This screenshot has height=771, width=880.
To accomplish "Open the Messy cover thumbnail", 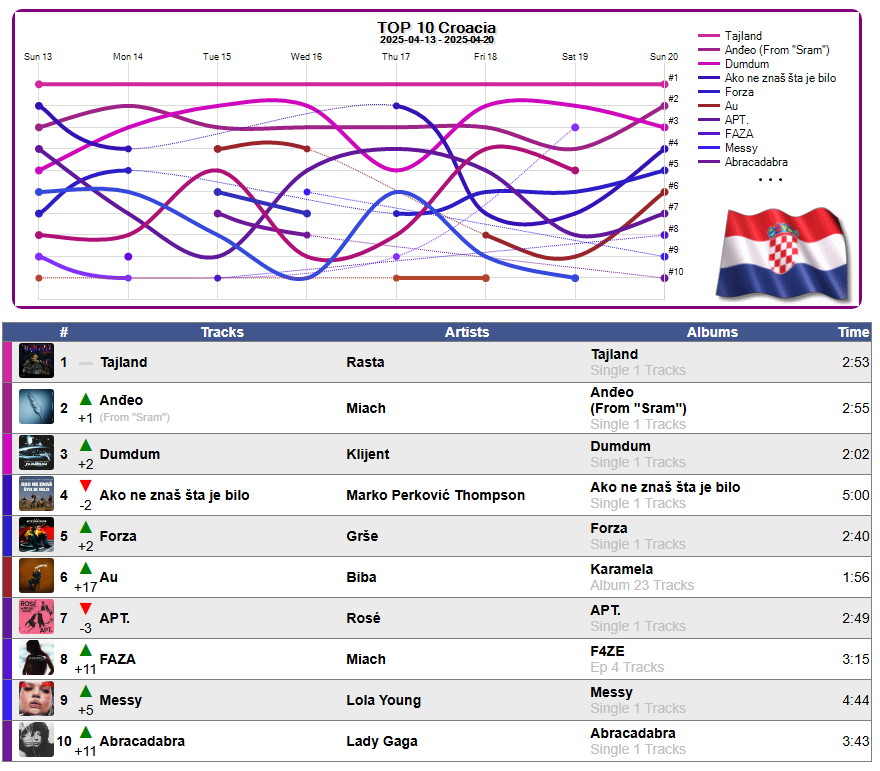I will point(36,699).
